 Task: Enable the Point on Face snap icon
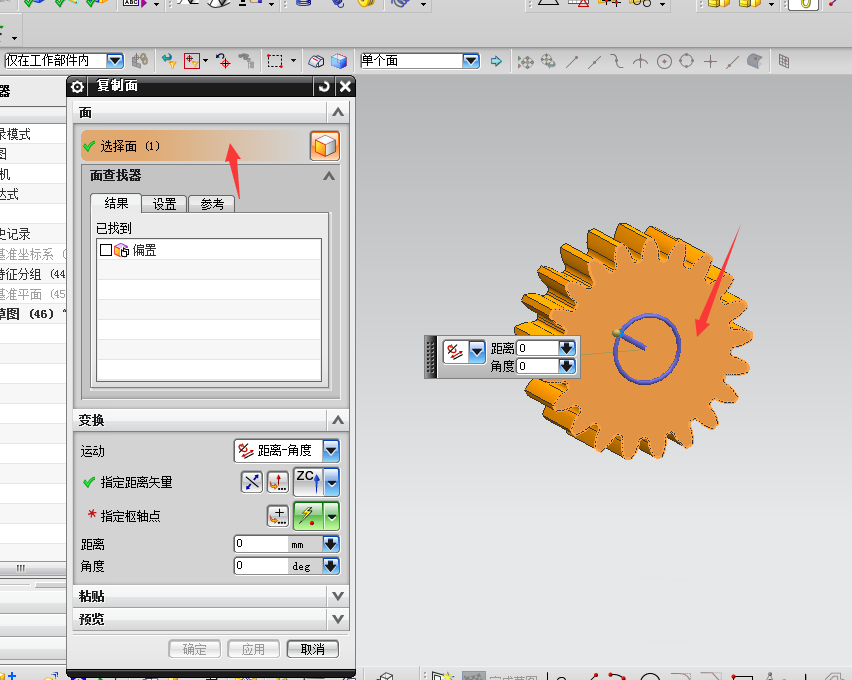click(x=755, y=61)
